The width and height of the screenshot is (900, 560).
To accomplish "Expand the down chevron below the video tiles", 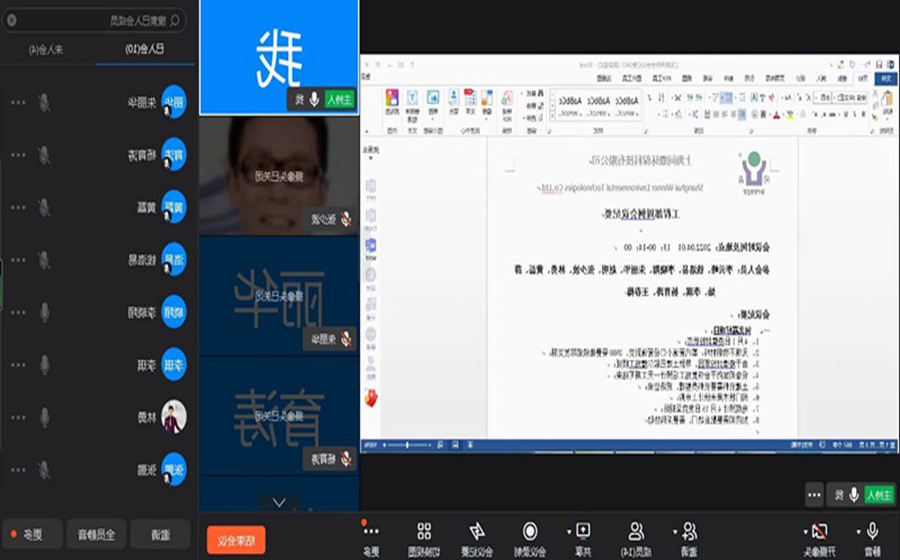I will (x=279, y=502).
